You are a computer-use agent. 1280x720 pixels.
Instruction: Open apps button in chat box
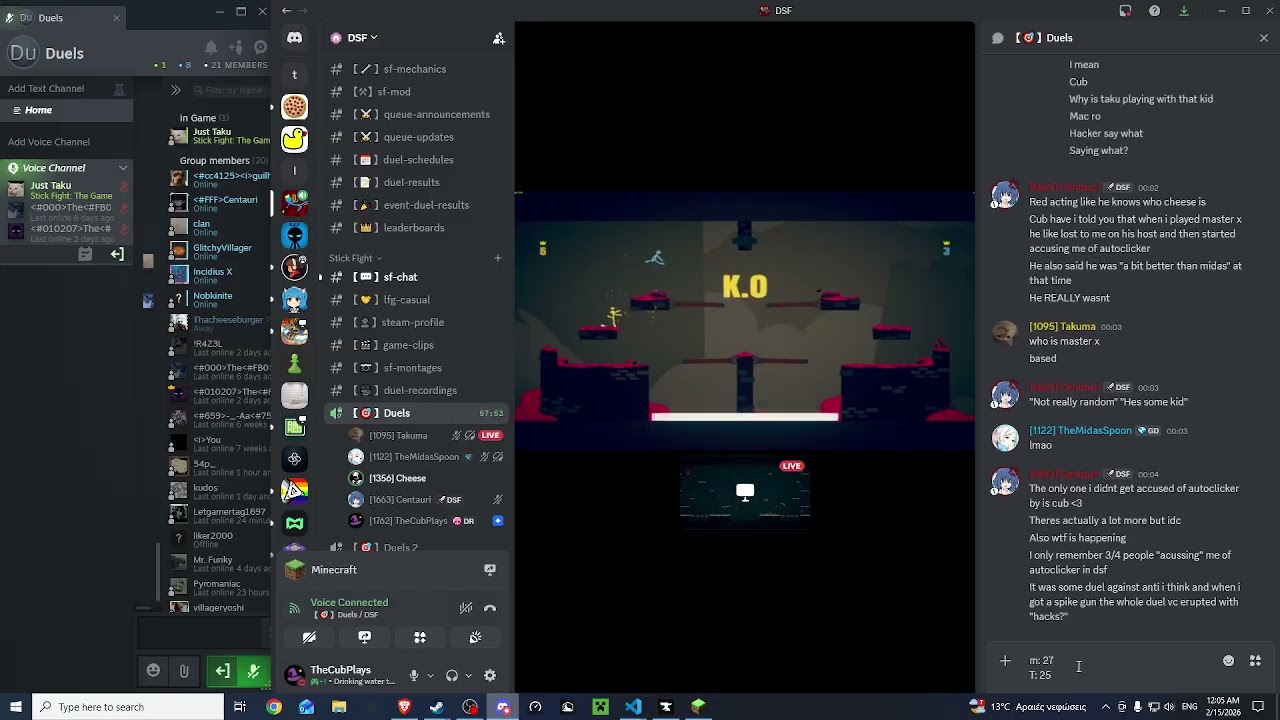[x=1255, y=661]
